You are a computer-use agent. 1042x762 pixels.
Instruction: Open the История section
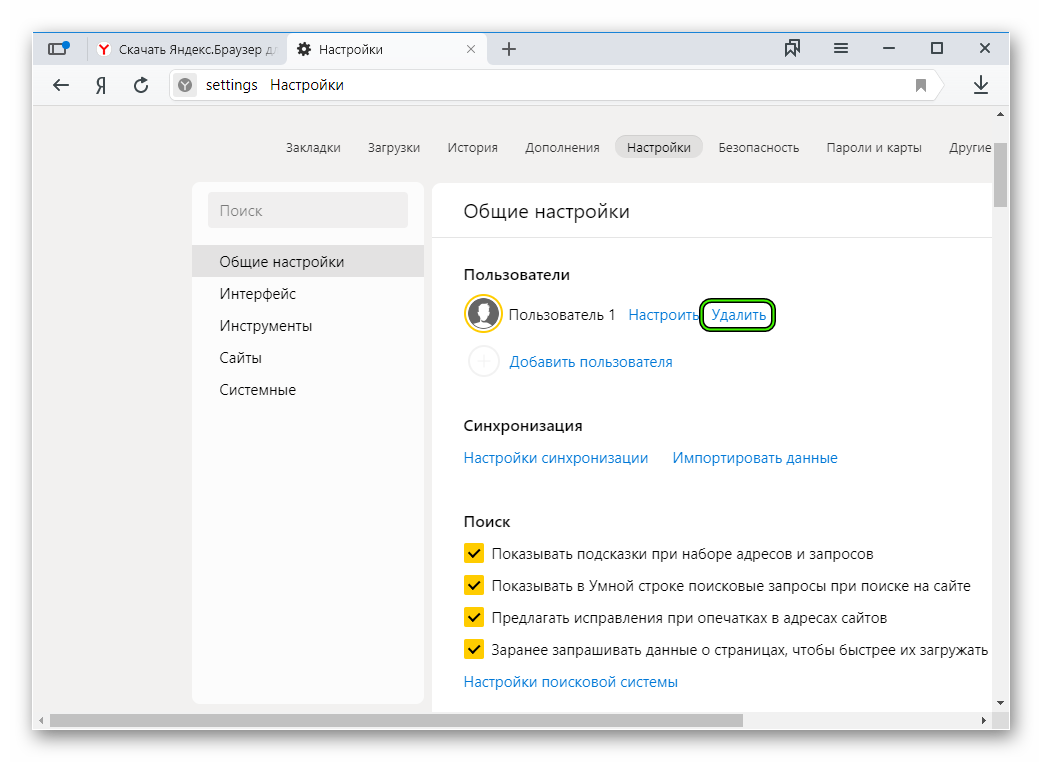472,147
